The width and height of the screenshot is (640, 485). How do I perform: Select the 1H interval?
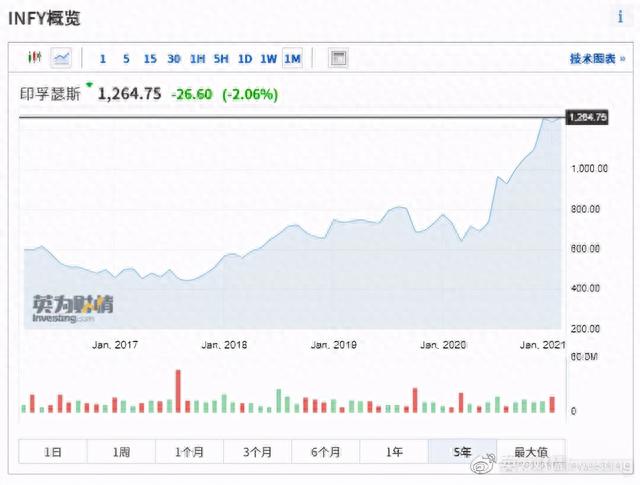coord(197,58)
